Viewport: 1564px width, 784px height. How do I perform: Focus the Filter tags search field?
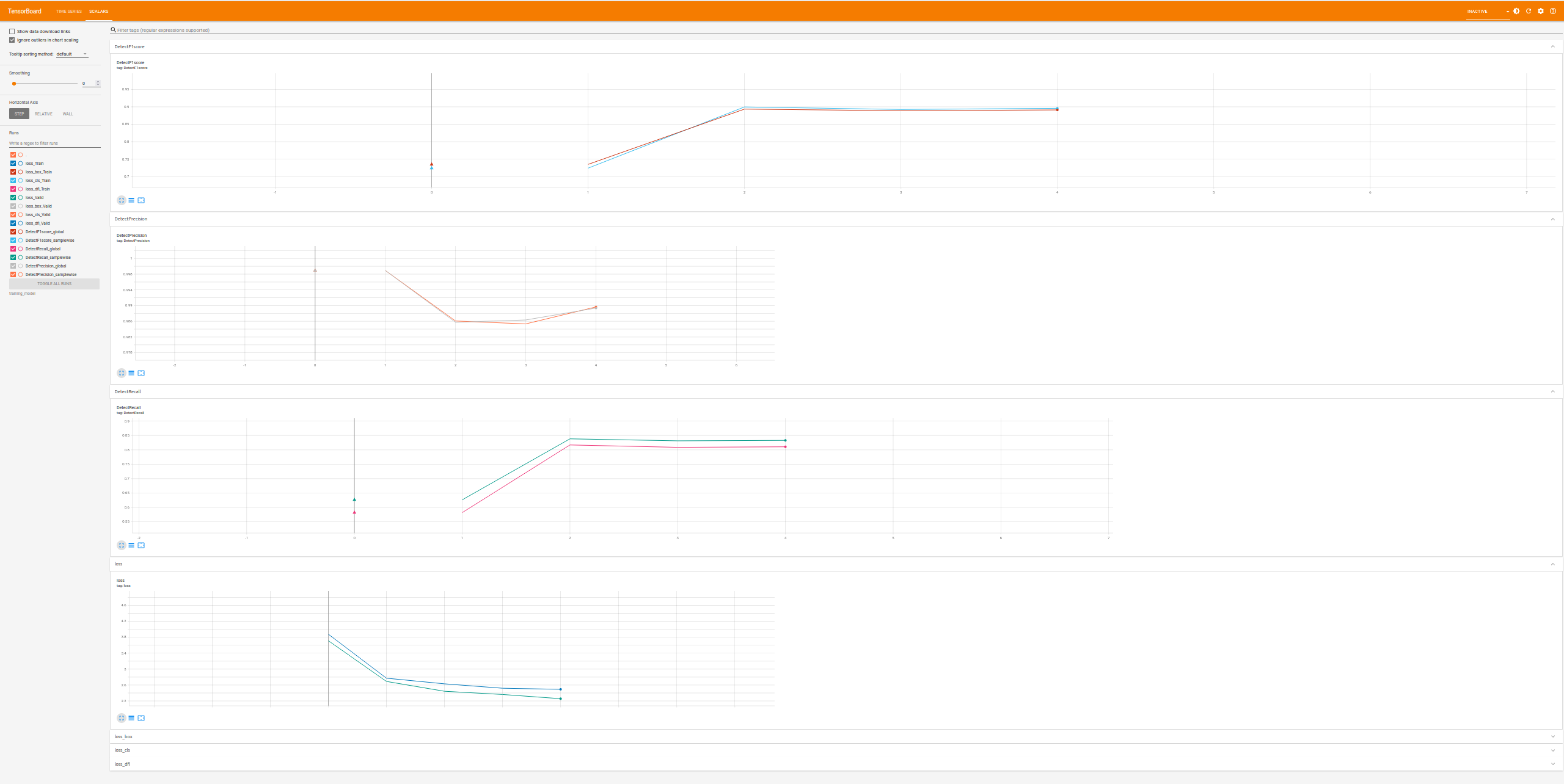click(836, 30)
